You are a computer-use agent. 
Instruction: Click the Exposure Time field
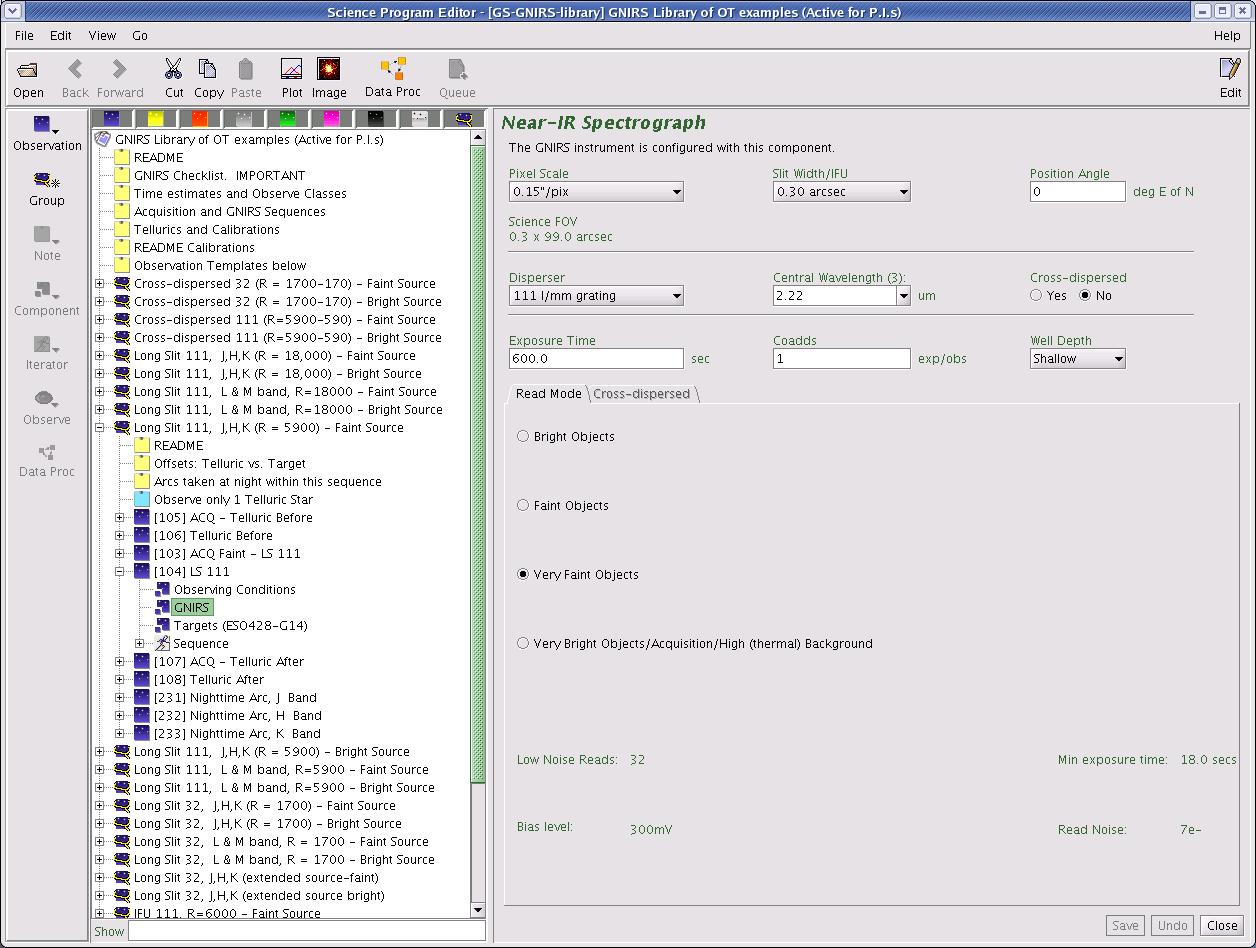point(596,358)
